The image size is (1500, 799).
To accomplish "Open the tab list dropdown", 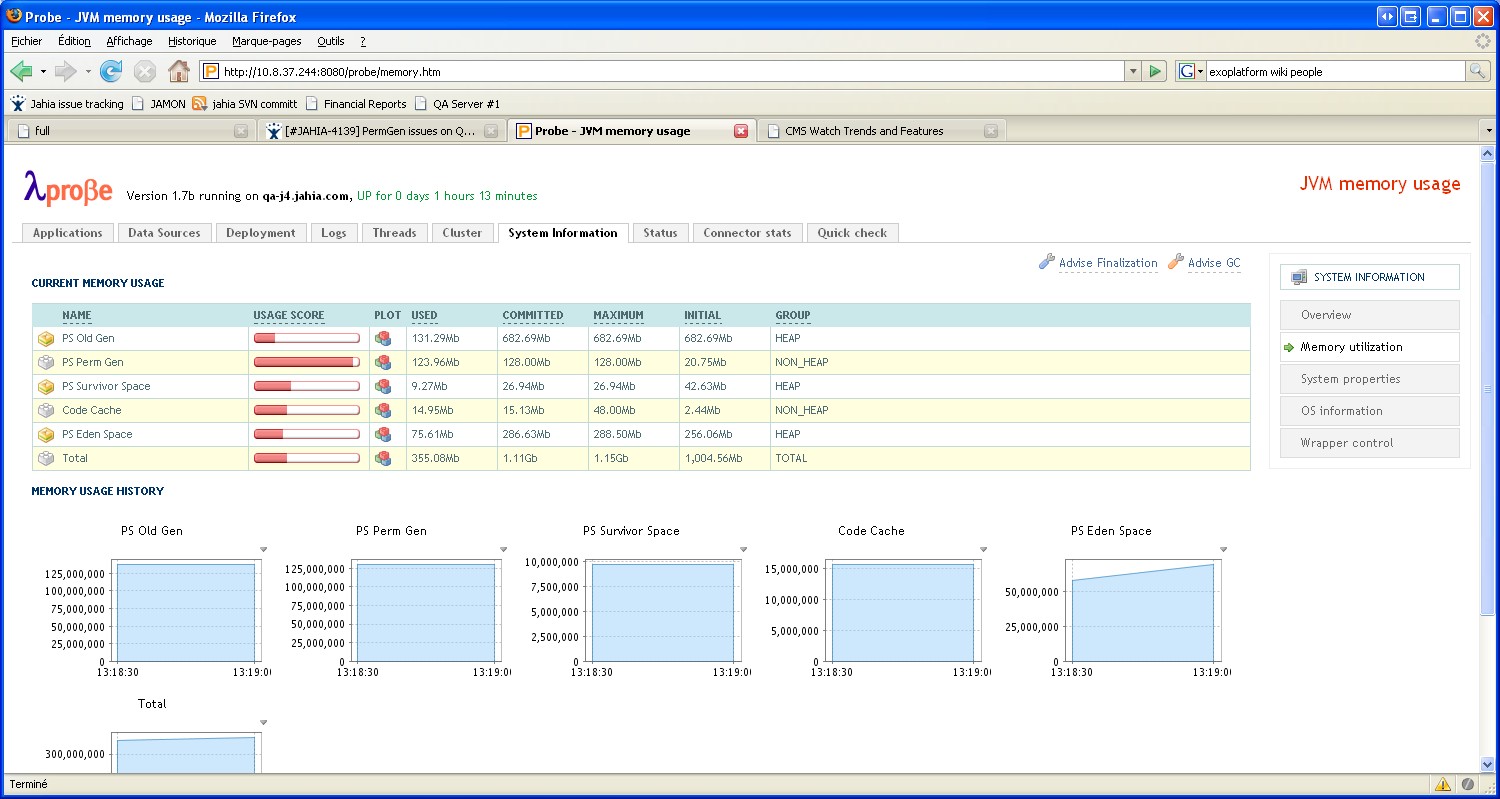I will click(x=1488, y=131).
